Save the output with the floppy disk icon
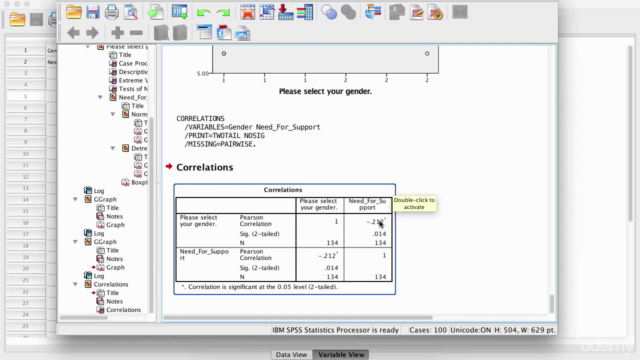Viewport: 640px width, 360px height. click(93, 12)
